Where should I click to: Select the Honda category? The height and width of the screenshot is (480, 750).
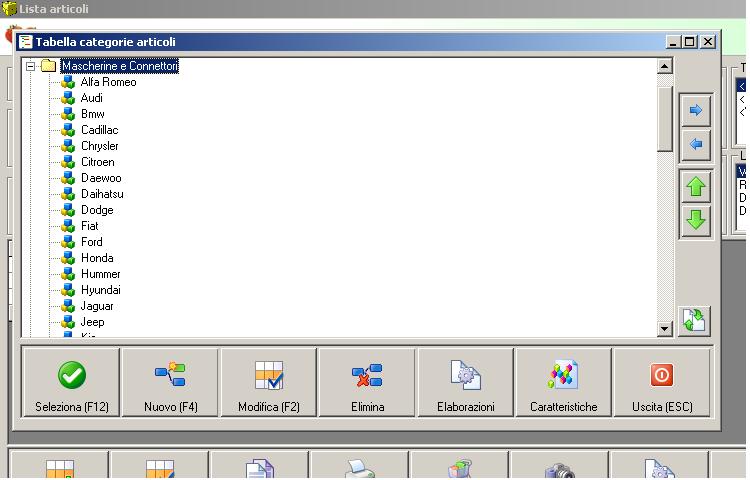coord(97,258)
